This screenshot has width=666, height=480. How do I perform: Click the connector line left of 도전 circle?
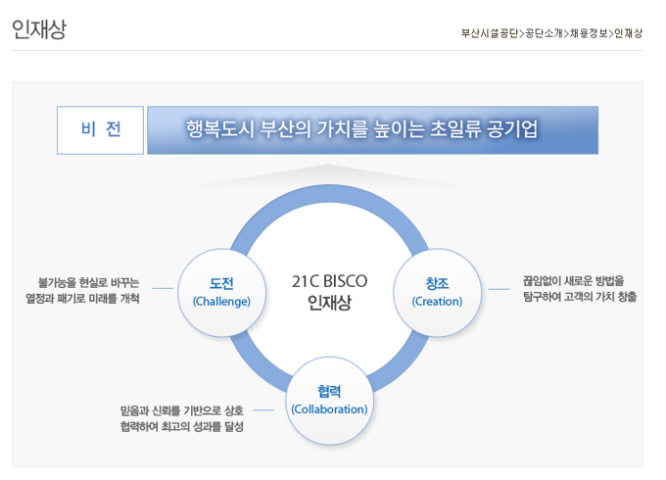[x=162, y=291]
